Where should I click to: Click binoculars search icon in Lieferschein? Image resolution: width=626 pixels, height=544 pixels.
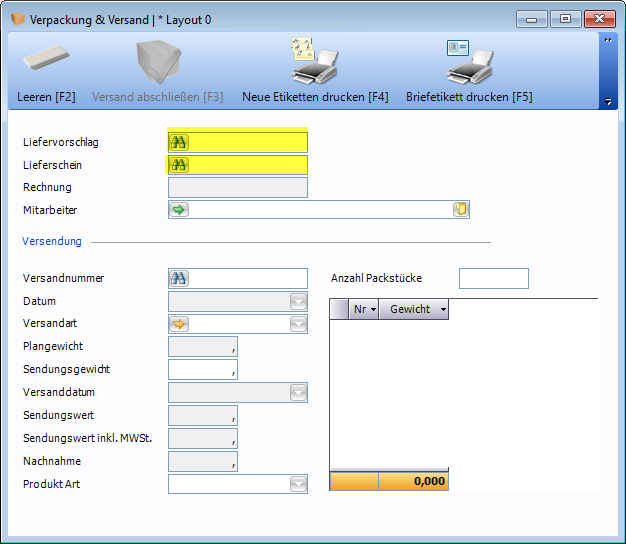click(x=179, y=165)
